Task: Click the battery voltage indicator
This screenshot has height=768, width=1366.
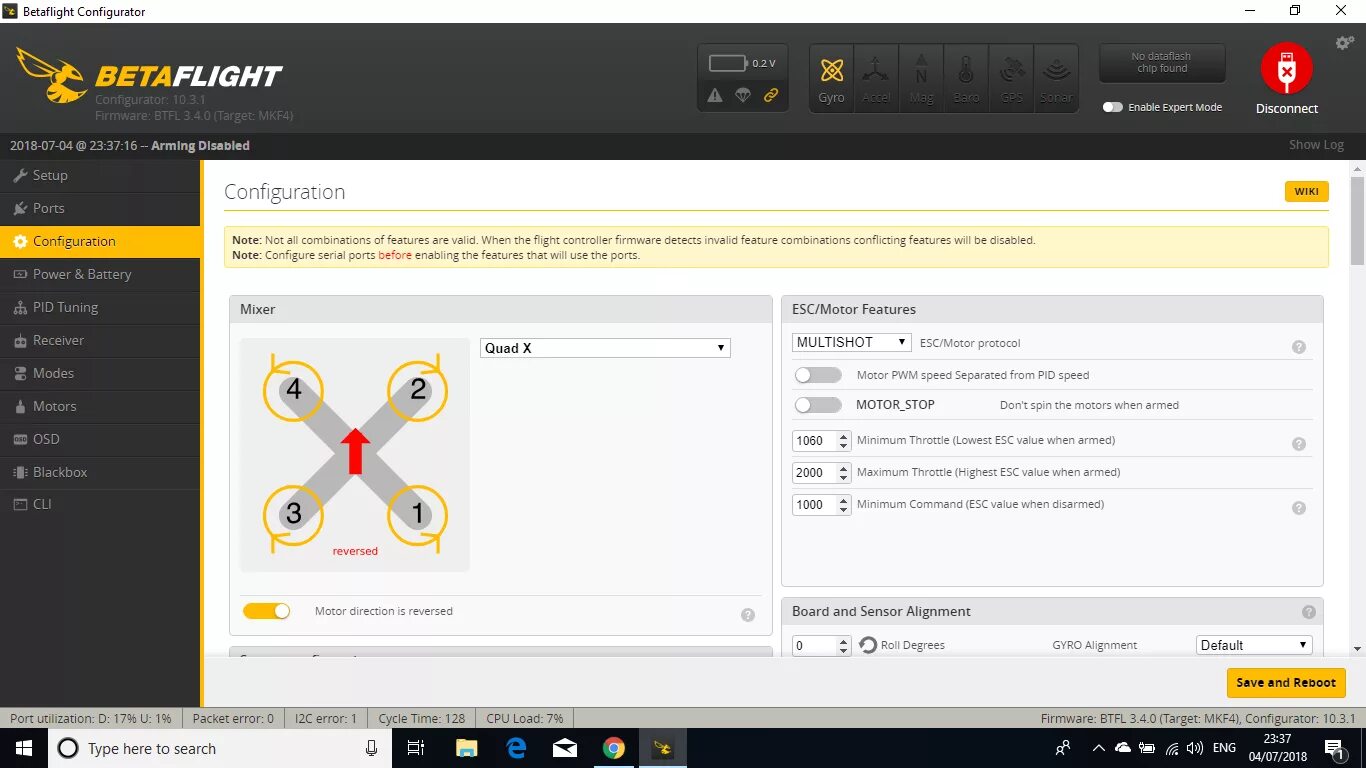Action: click(742, 63)
